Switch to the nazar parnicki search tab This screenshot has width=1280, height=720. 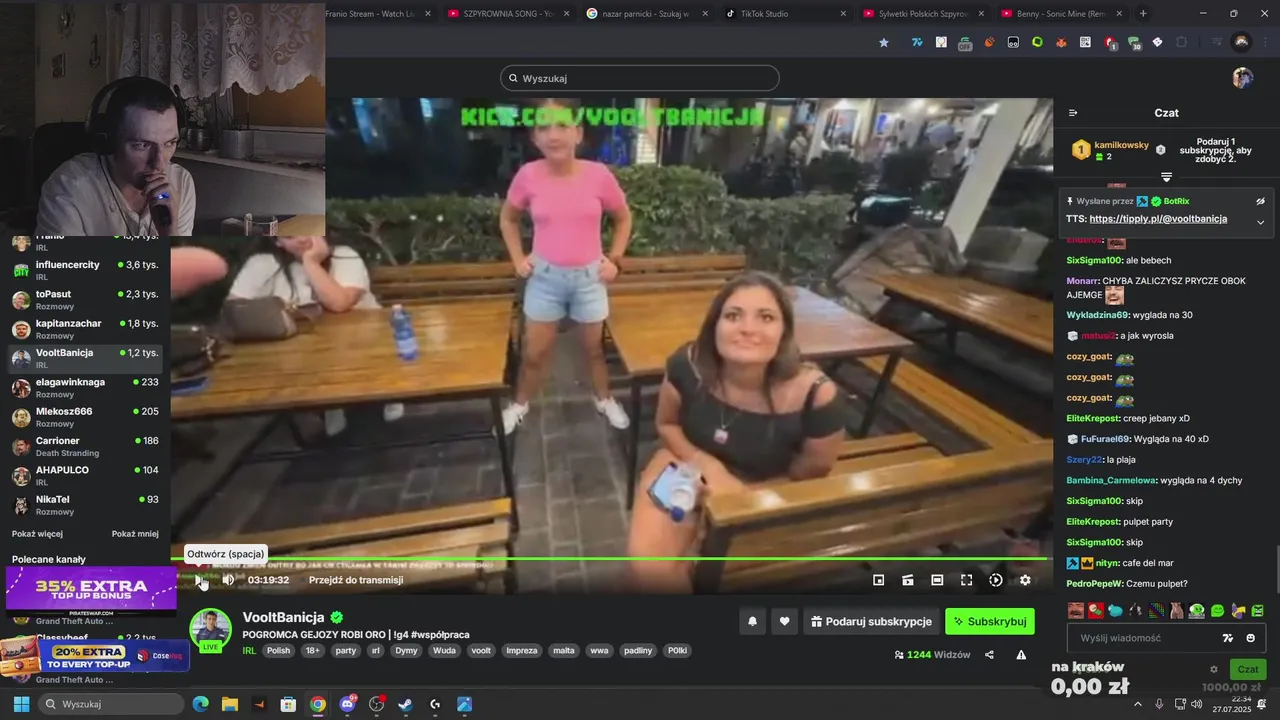pyautogui.click(x=646, y=14)
